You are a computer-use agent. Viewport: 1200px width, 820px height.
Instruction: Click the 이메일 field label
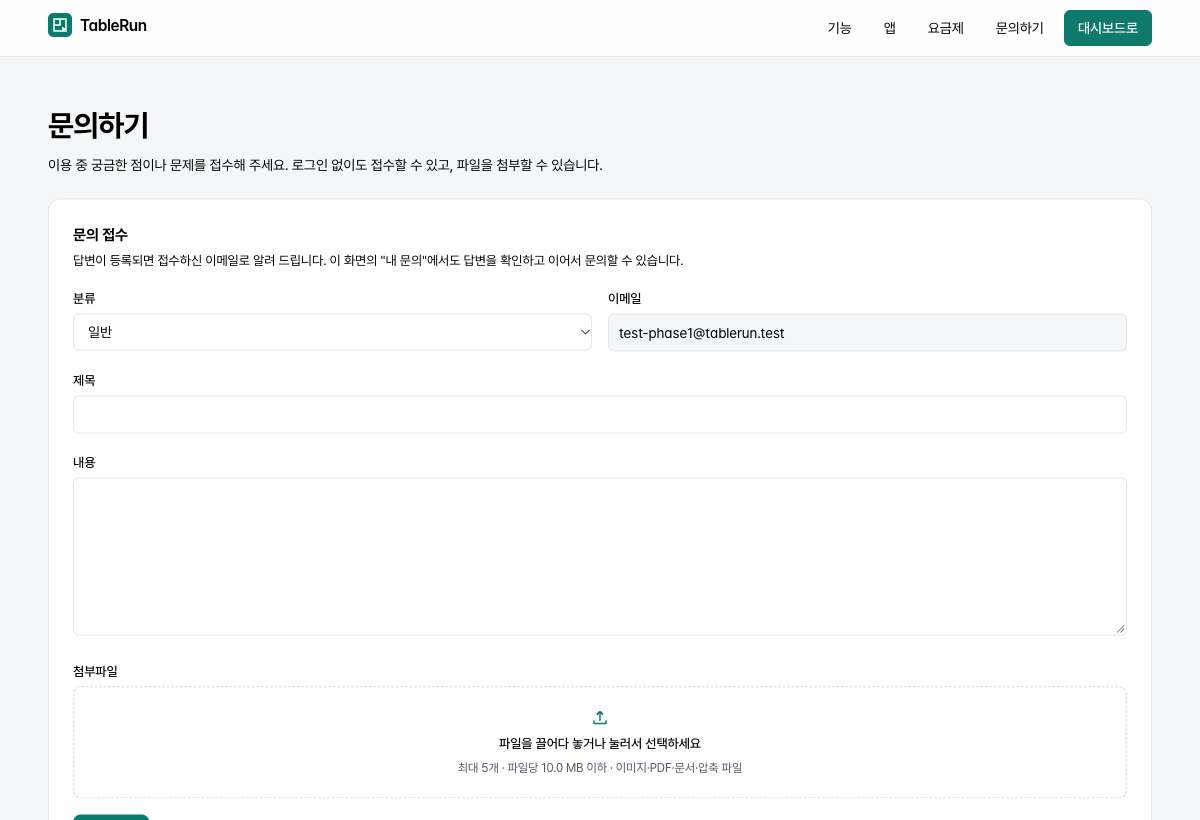click(x=624, y=298)
